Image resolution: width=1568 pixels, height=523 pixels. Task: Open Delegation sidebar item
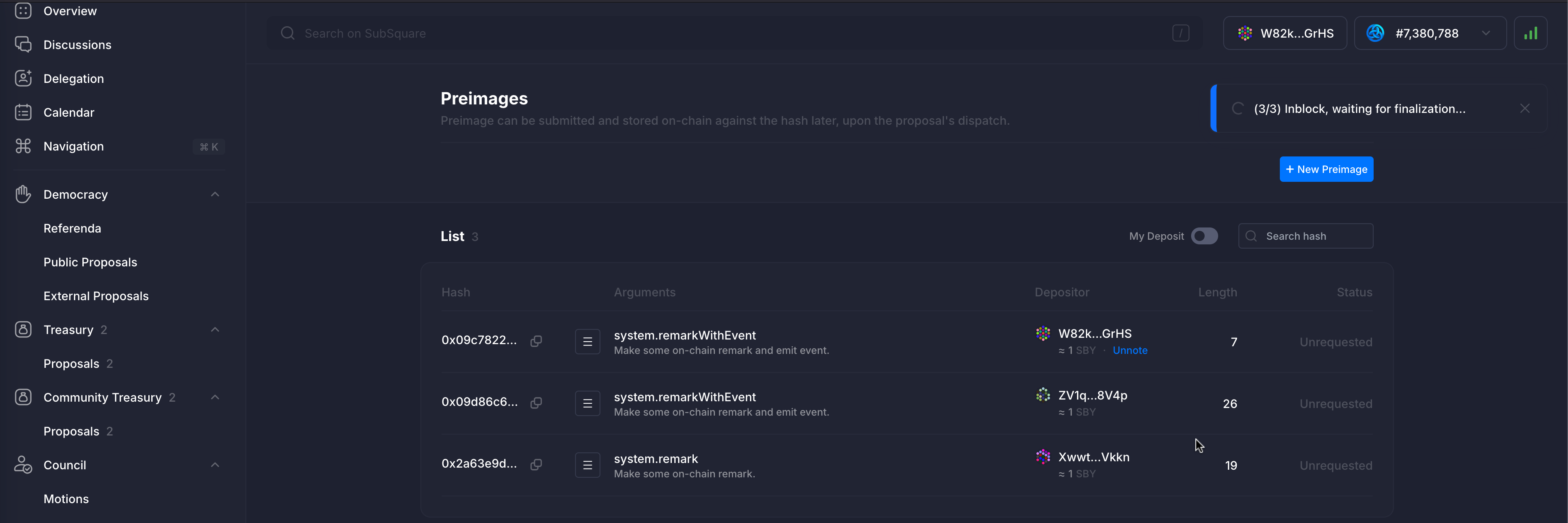73,79
